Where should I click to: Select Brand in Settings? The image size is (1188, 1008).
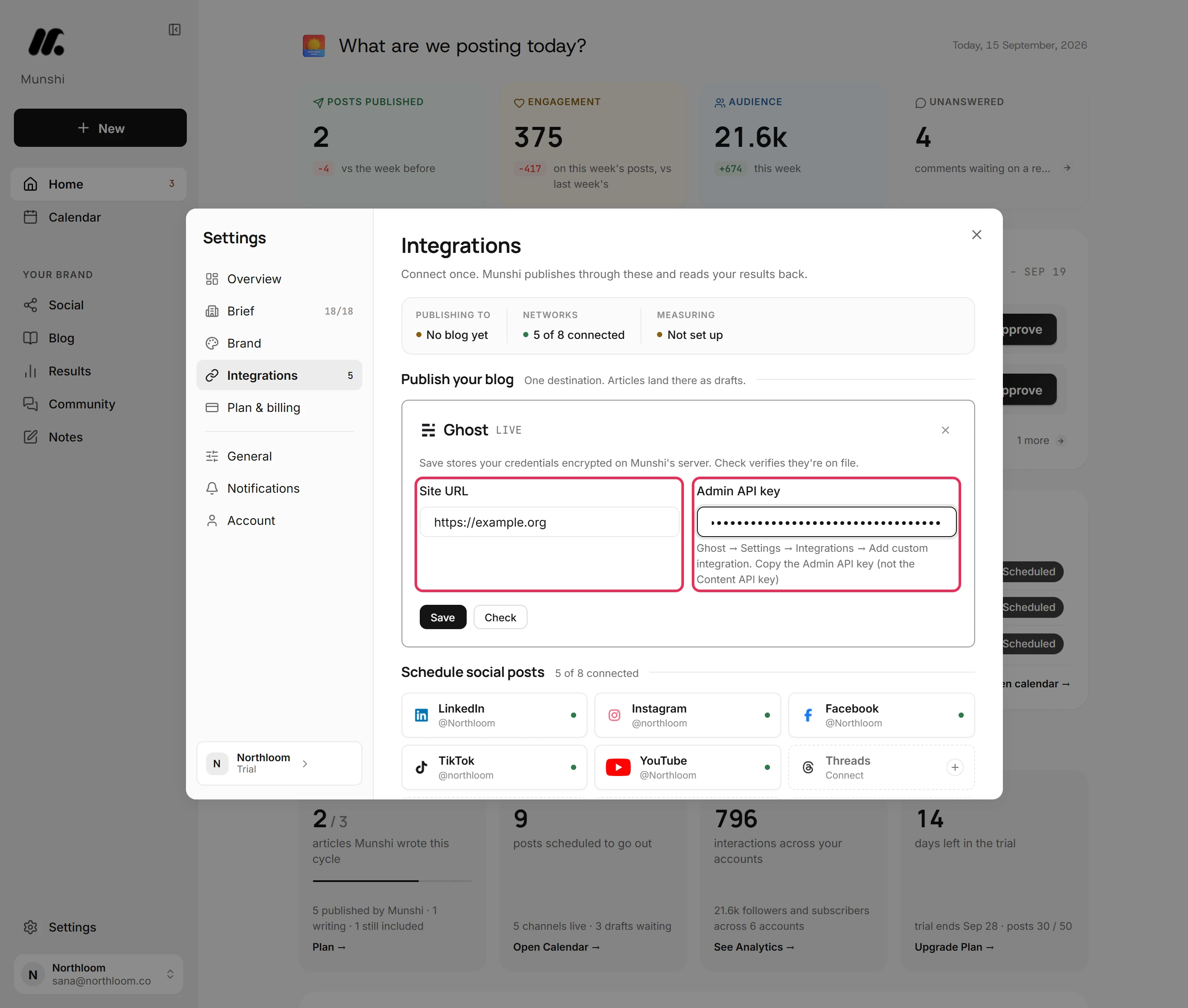coord(279,343)
